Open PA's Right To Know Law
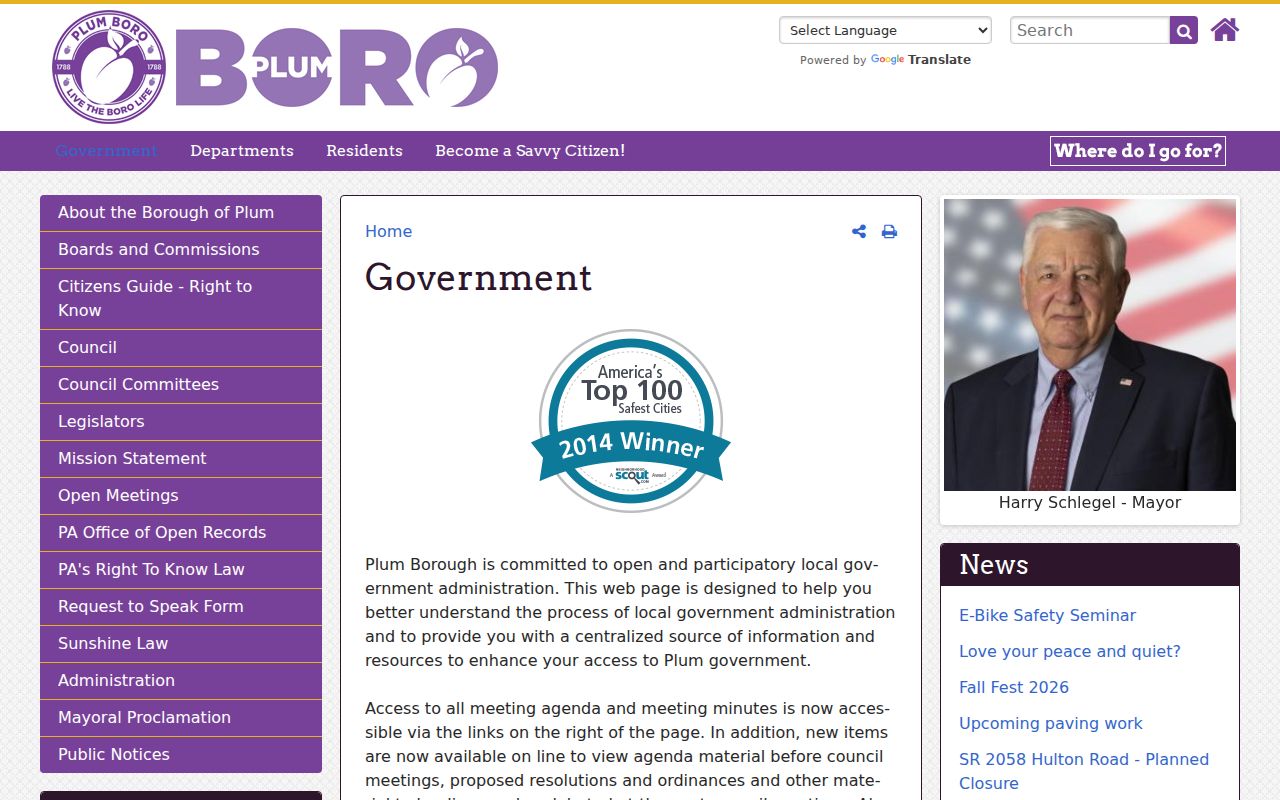The width and height of the screenshot is (1280, 800). (x=181, y=570)
